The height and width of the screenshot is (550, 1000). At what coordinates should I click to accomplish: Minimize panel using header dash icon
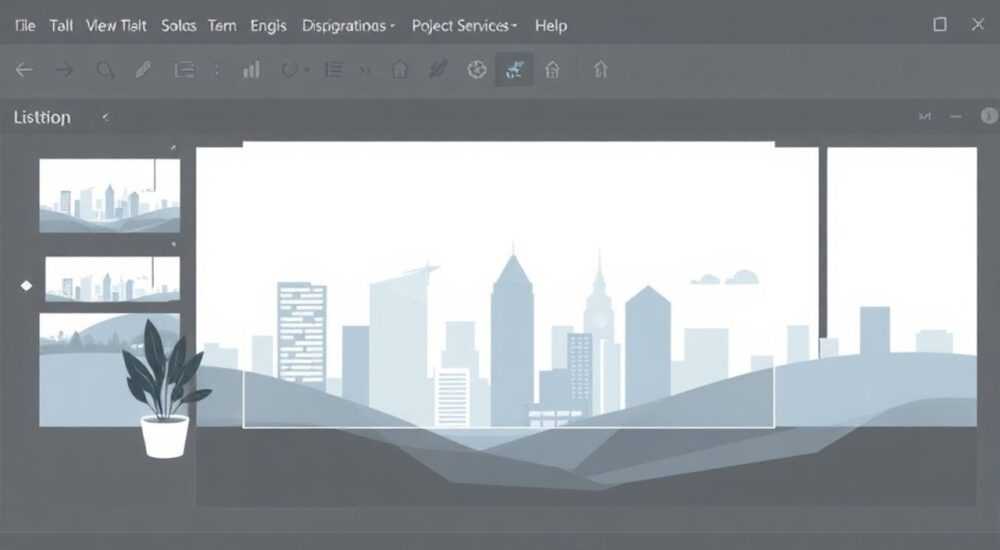[x=955, y=116]
